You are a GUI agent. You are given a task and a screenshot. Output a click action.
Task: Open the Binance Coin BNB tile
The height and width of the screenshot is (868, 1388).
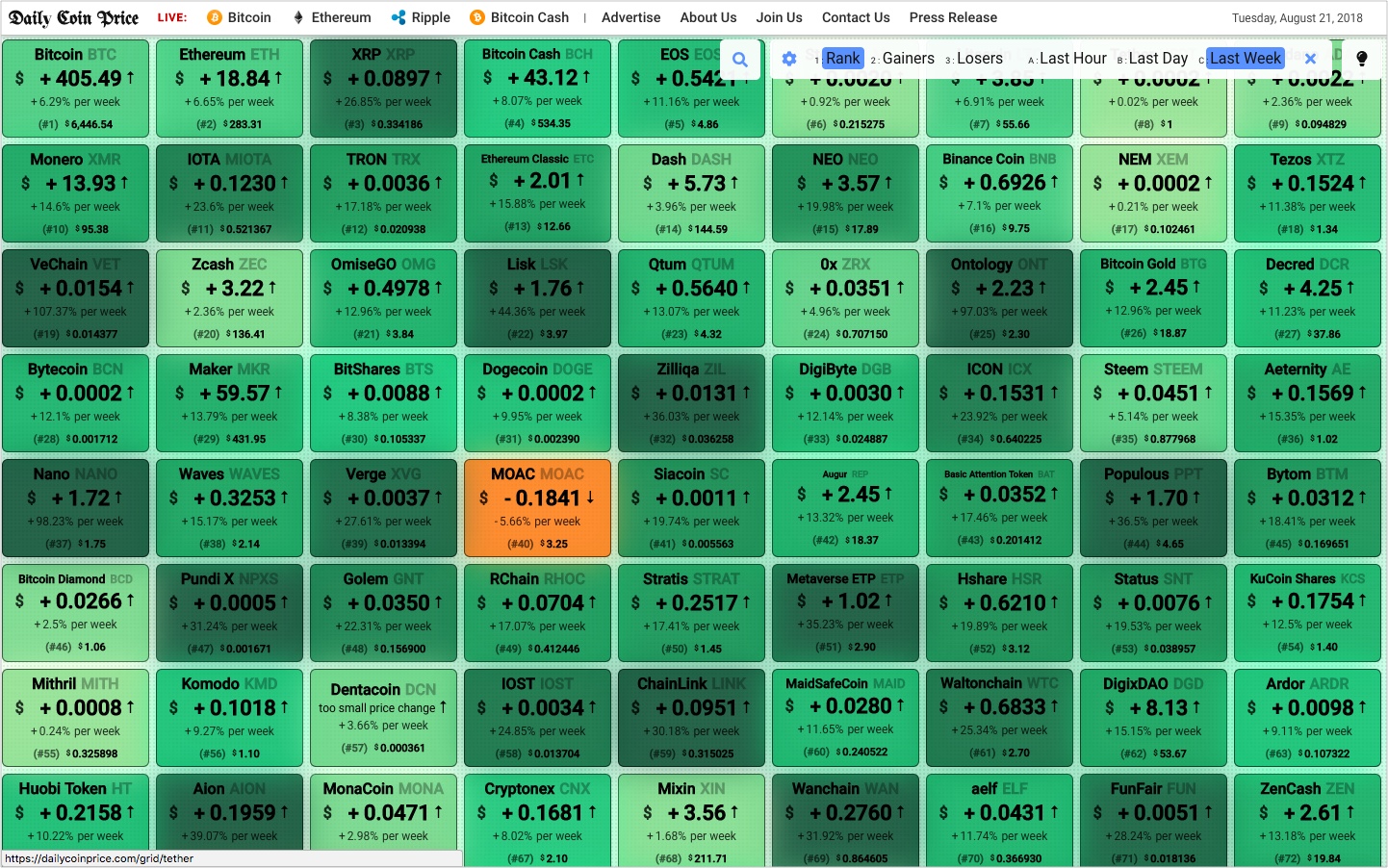(1000, 193)
